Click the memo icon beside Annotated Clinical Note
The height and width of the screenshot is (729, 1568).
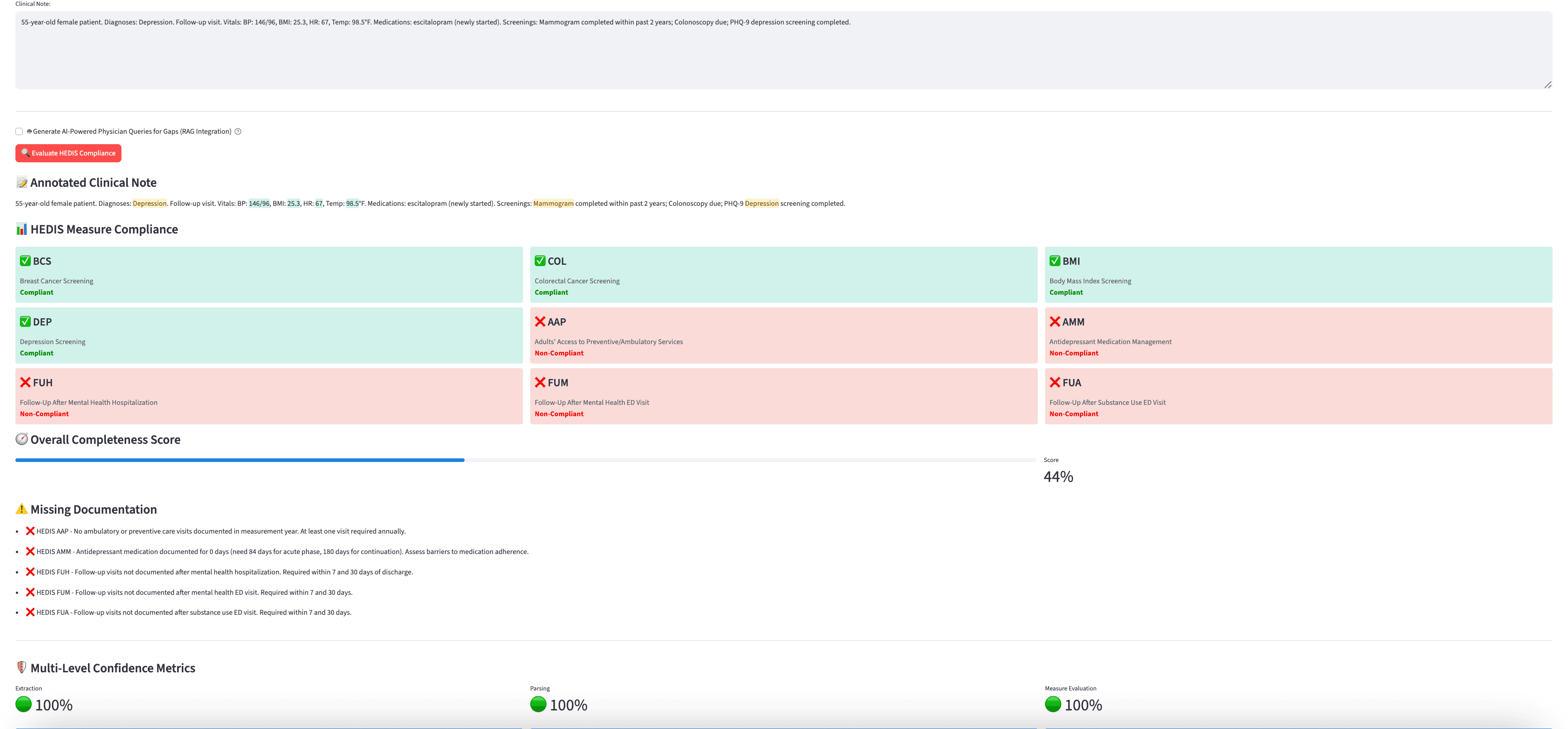pyautogui.click(x=22, y=182)
